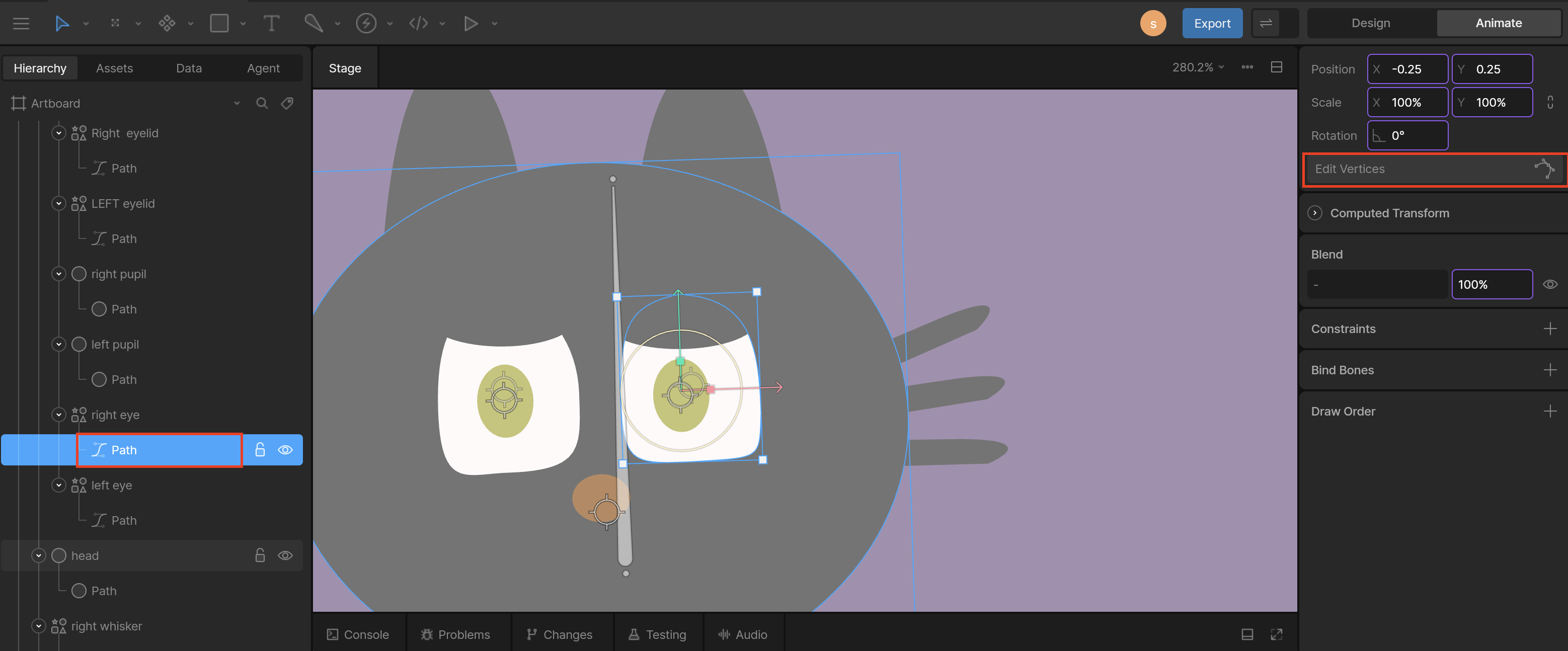The image size is (1568, 651).
Task: Select the Text tool
Action: [271, 23]
